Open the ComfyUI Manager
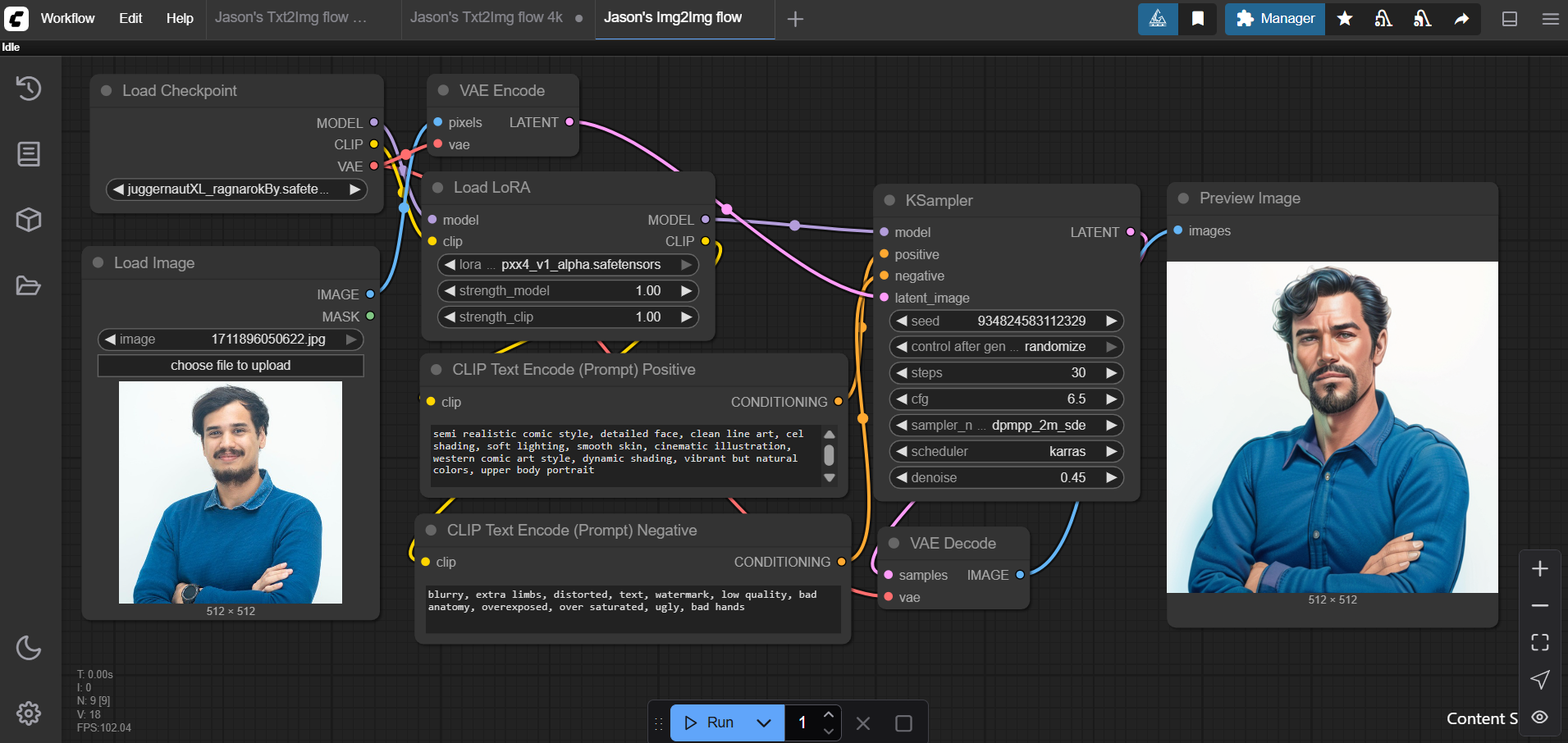Screen dimensions: 1568x743 [1273, 18]
